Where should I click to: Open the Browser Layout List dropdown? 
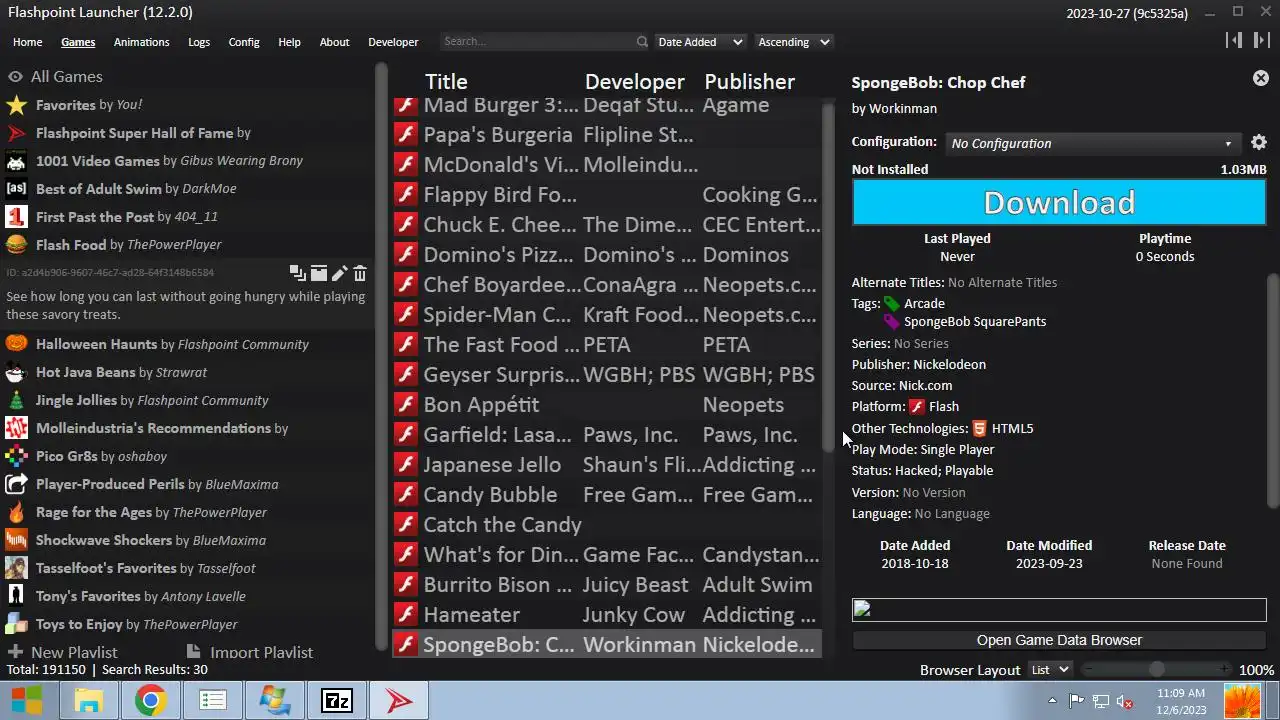pos(1050,670)
